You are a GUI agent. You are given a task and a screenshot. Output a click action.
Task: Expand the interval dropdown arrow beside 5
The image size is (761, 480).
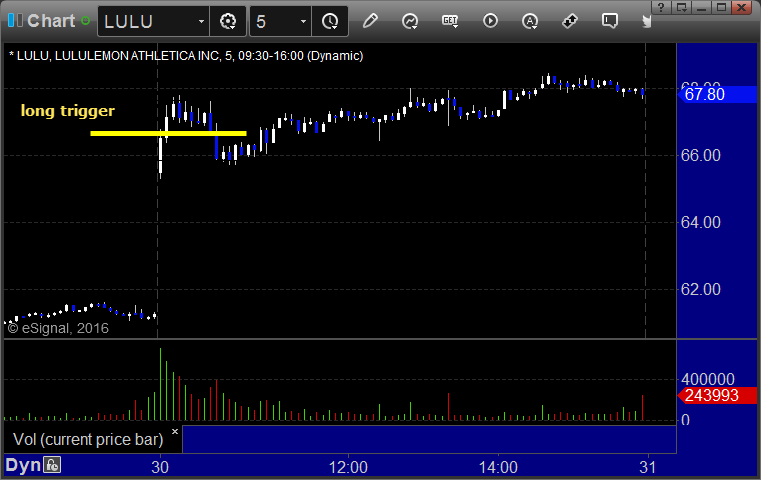303,21
